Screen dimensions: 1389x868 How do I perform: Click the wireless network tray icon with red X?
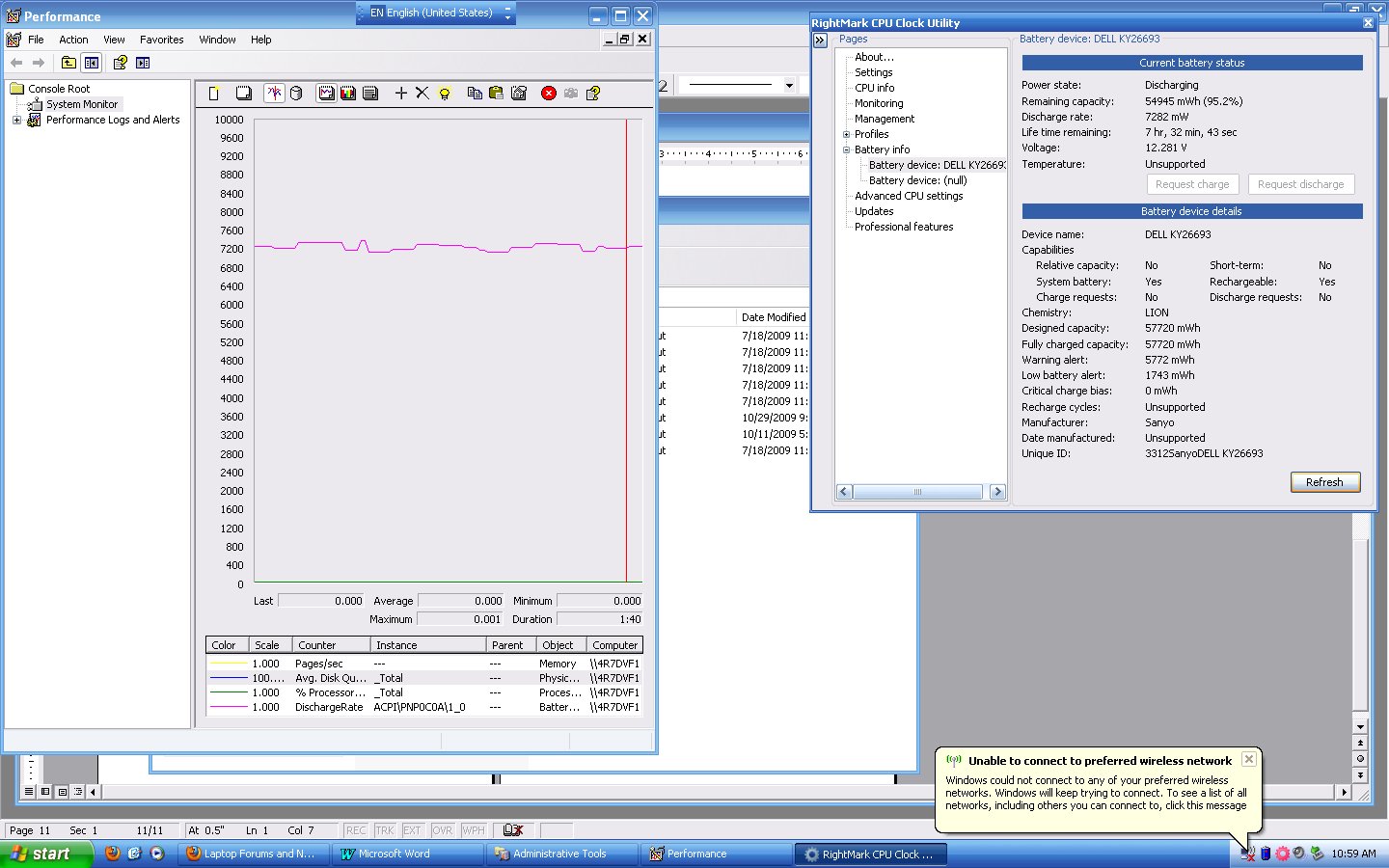(1247, 854)
